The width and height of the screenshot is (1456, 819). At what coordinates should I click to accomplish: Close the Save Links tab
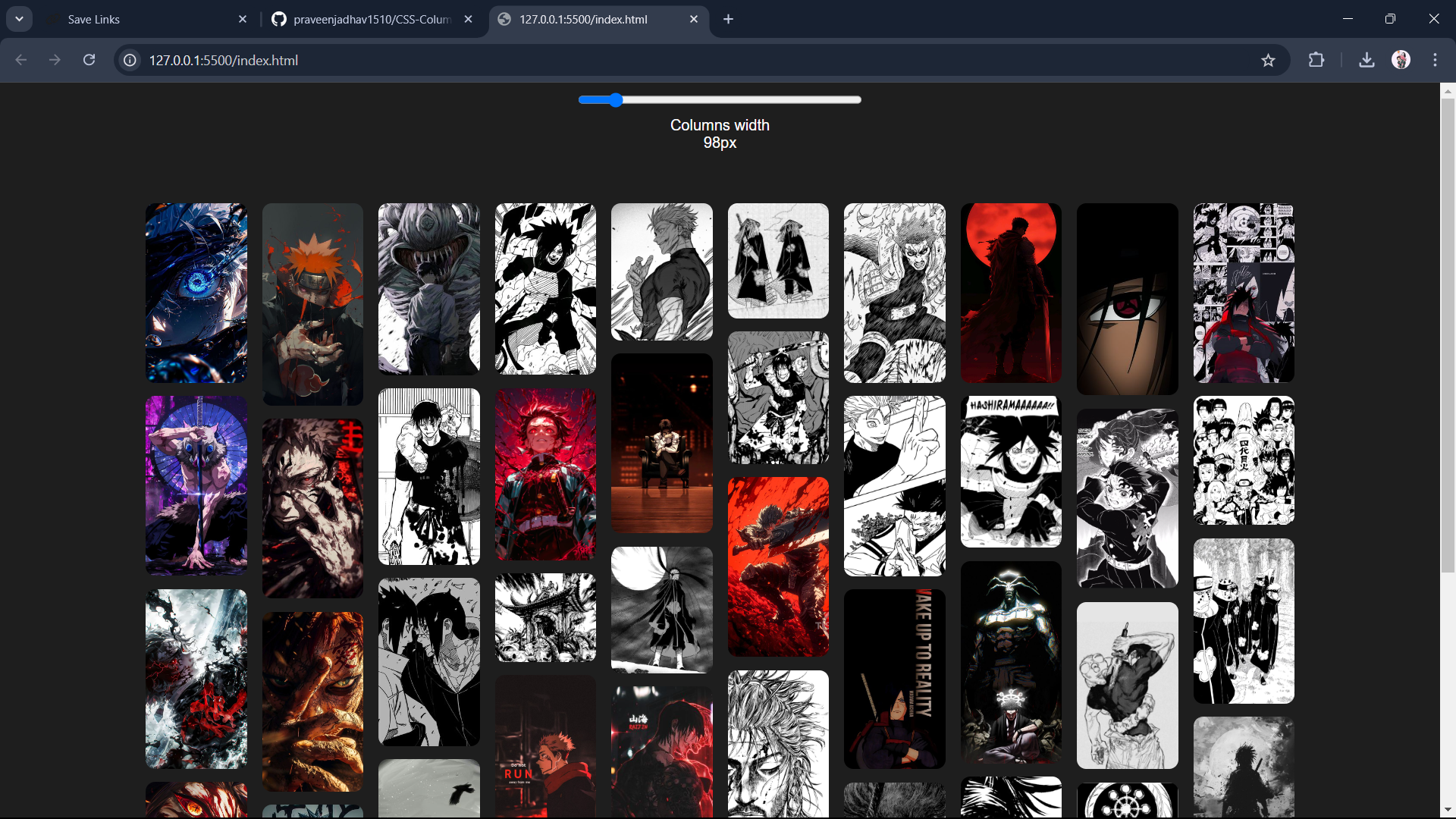pos(243,19)
